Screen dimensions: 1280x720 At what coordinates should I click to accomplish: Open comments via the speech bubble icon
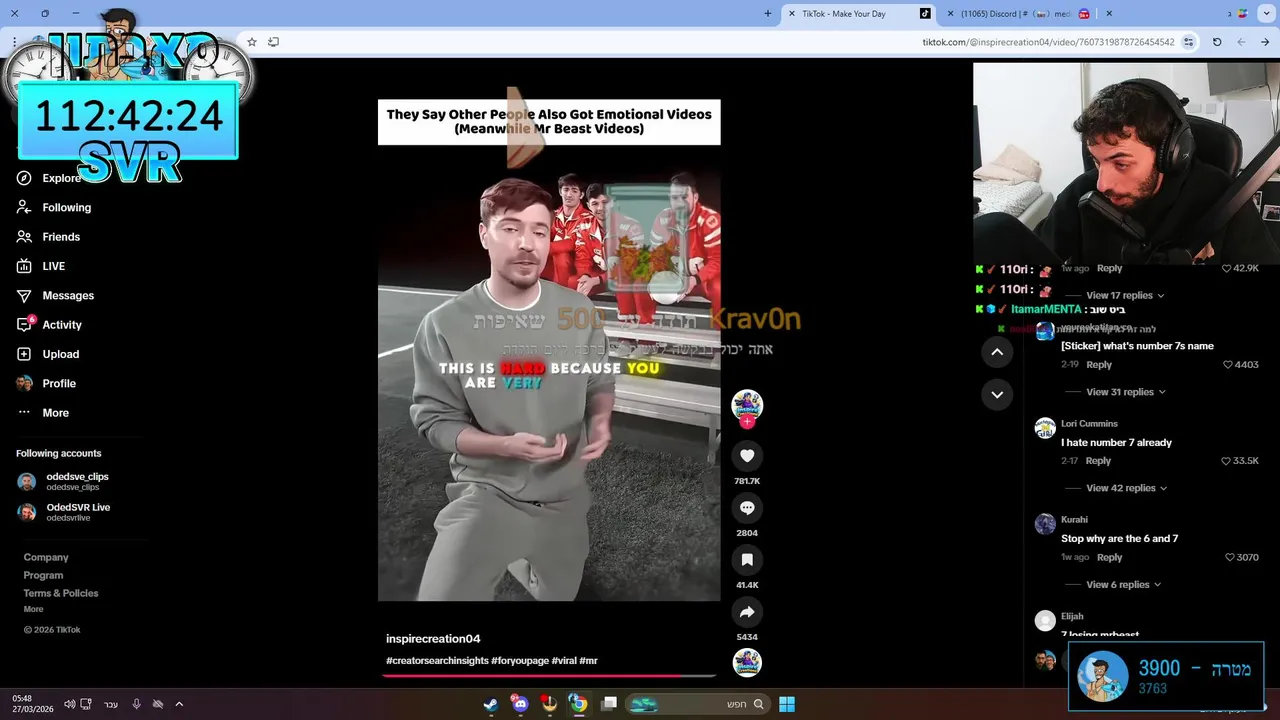coord(747,508)
